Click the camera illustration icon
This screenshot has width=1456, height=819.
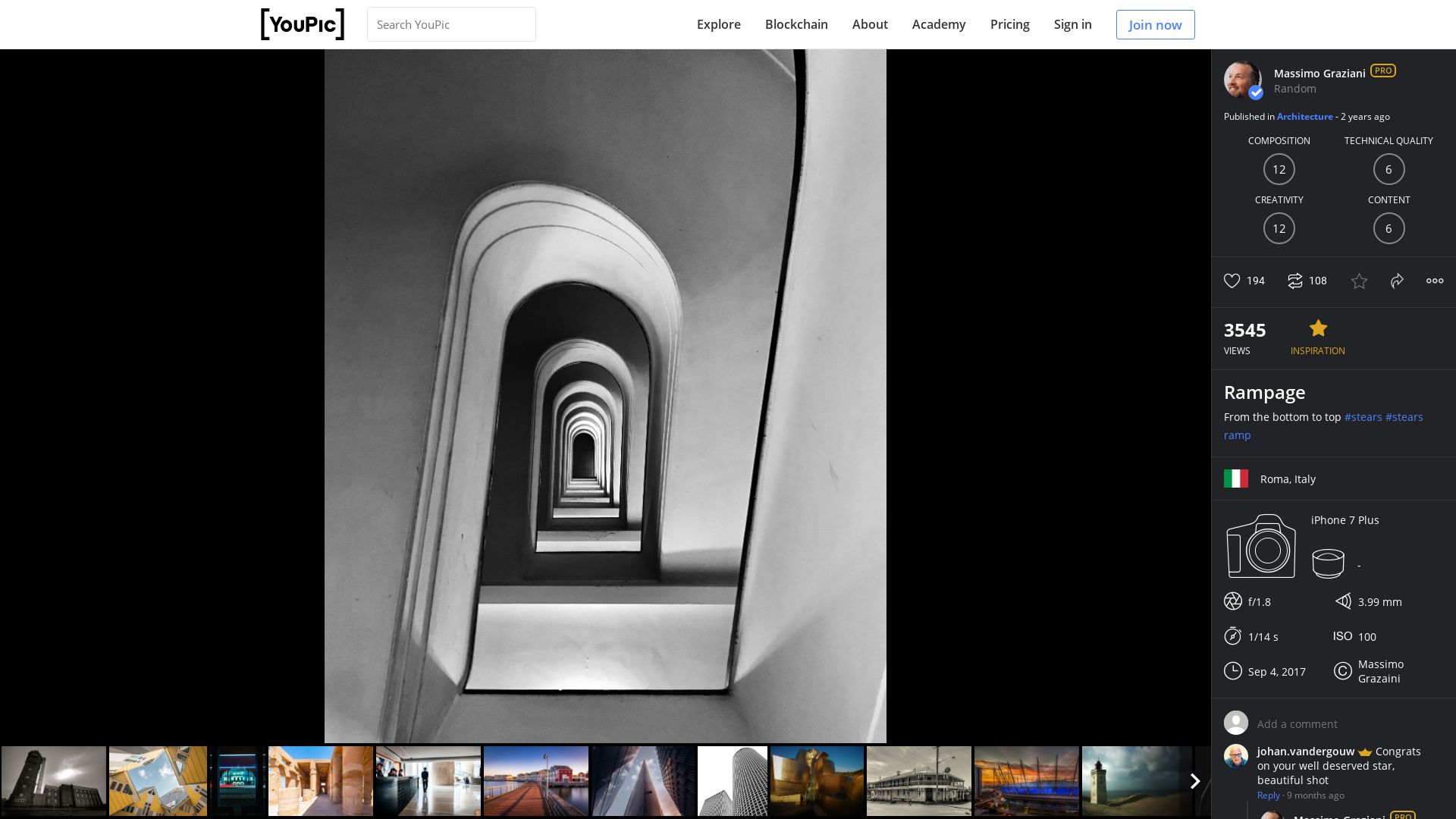point(1260,546)
